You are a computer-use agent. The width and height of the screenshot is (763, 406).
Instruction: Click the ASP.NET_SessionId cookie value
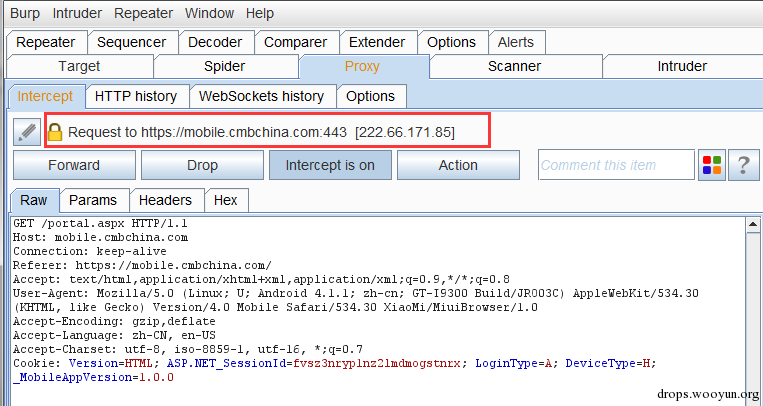[x=377, y=363]
